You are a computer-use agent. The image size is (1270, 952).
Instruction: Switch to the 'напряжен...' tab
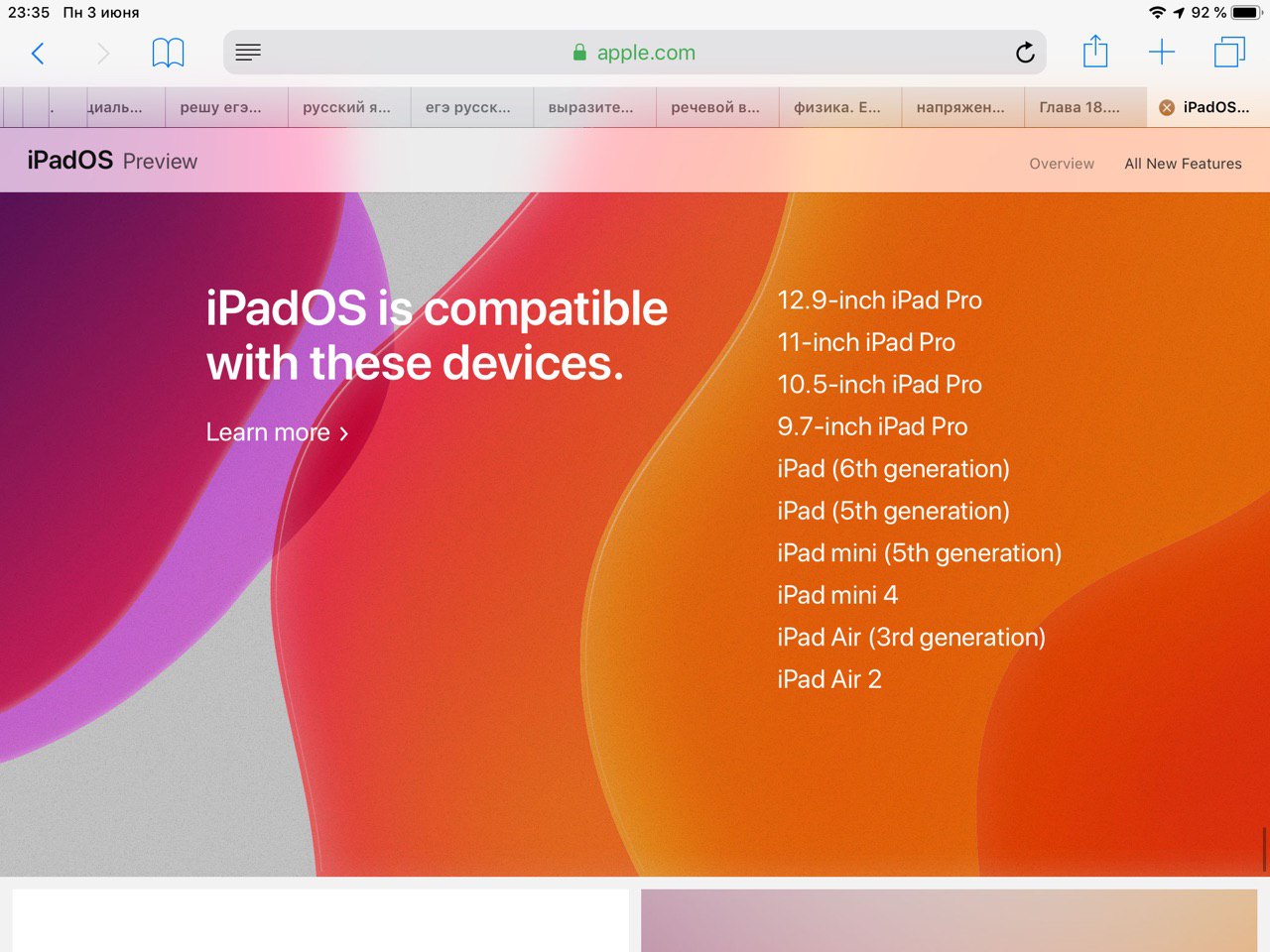click(x=962, y=108)
